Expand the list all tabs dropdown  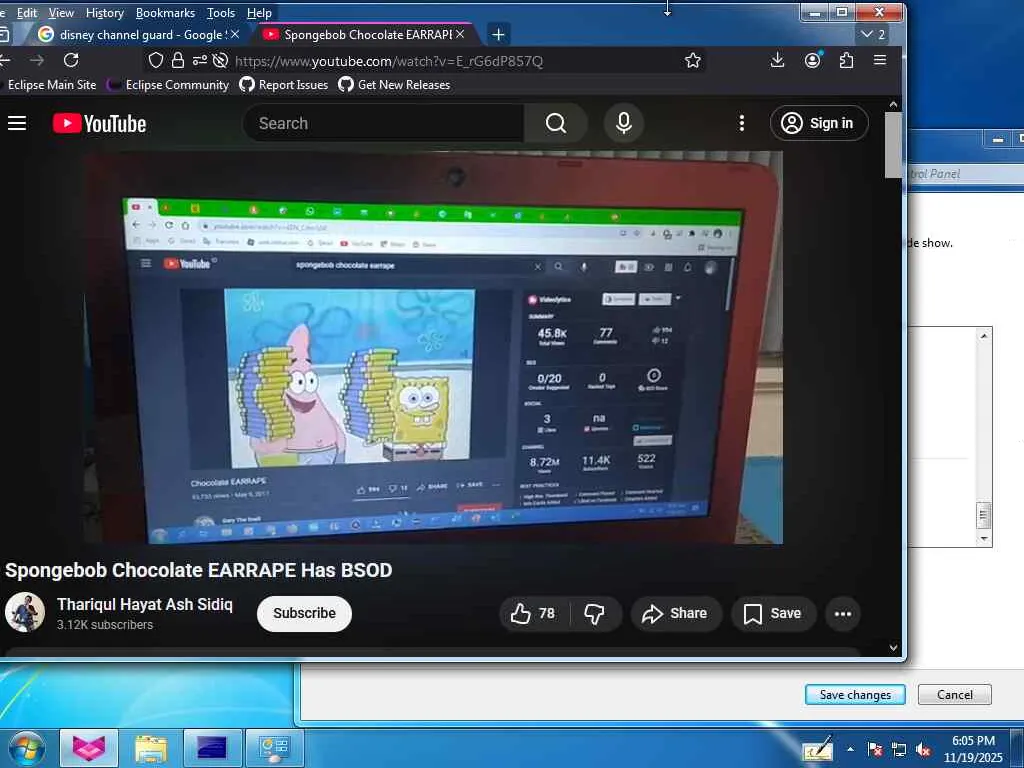873,34
